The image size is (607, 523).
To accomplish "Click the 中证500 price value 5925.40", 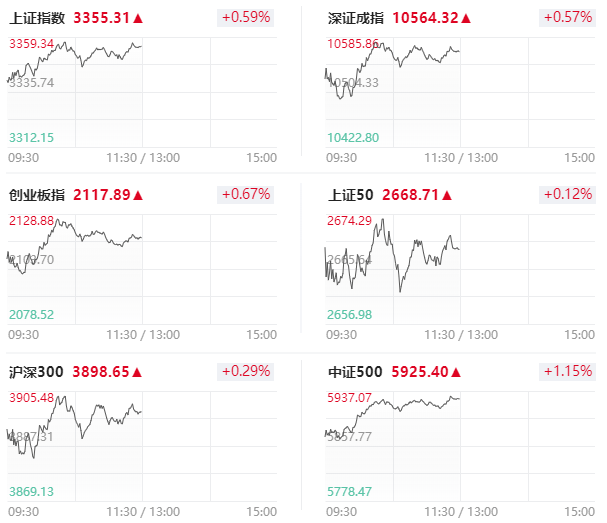I will point(420,372).
